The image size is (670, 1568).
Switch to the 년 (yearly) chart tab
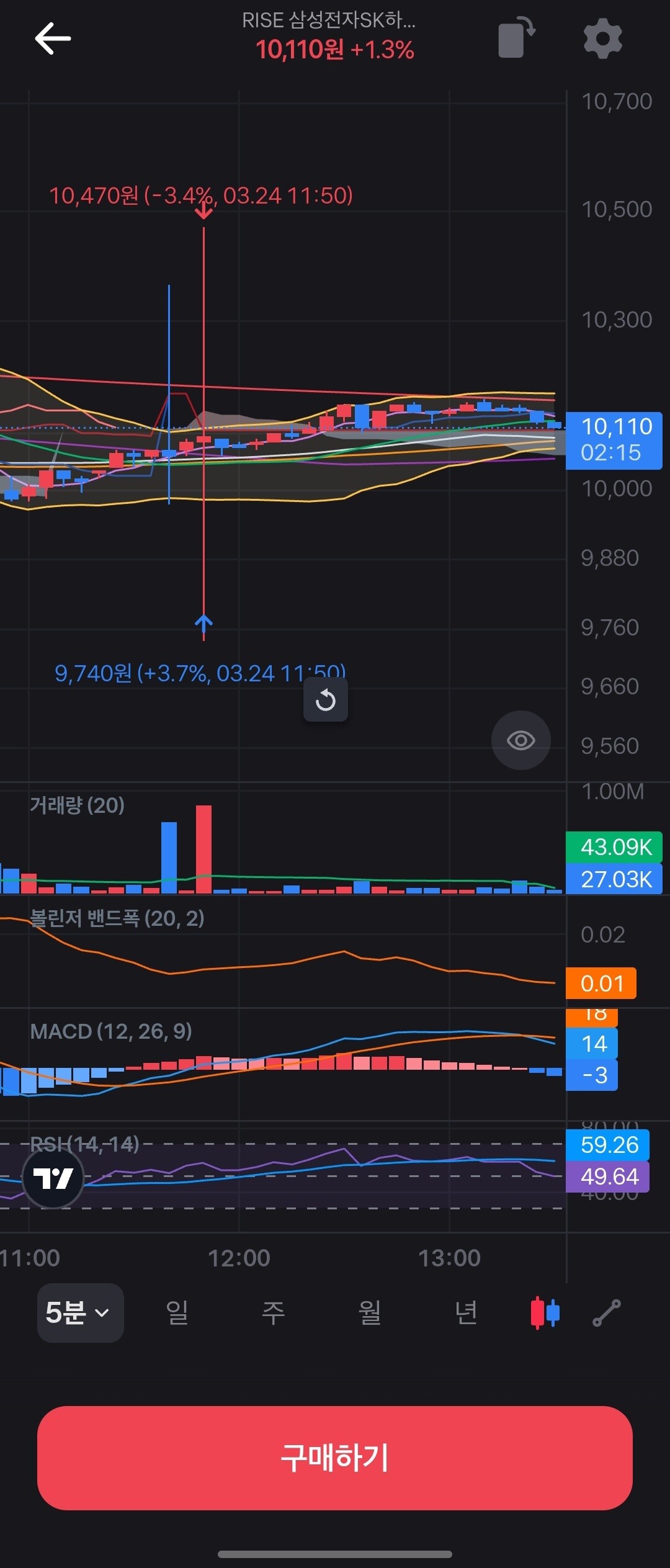pyautogui.click(x=466, y=1313)
